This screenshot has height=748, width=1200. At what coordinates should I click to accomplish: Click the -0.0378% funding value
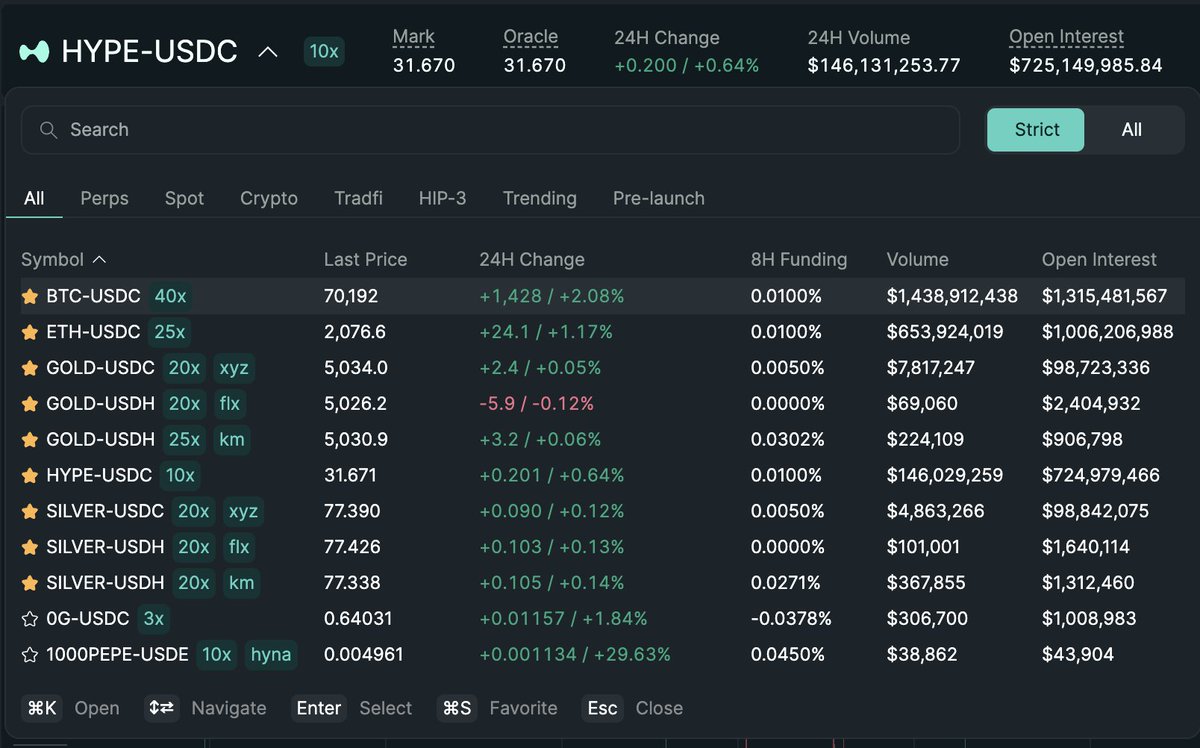click(x=791, y=619)
